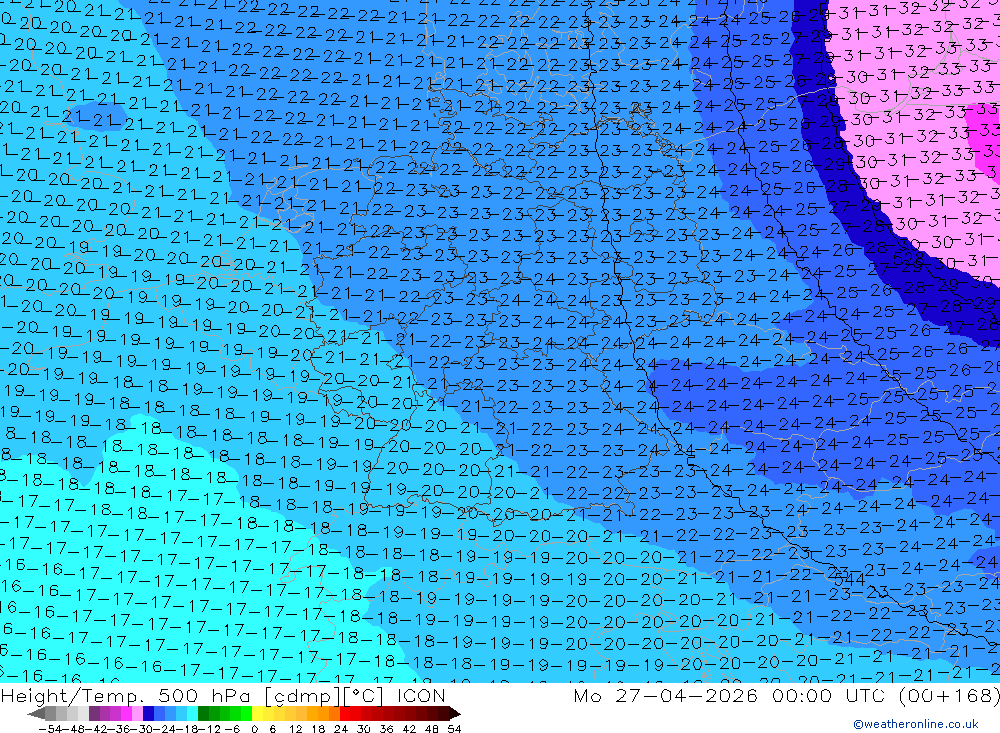This screenshot has height=733, width=1000.
Task: Click the 'ICON' model name label
Action: pos(422,695)
